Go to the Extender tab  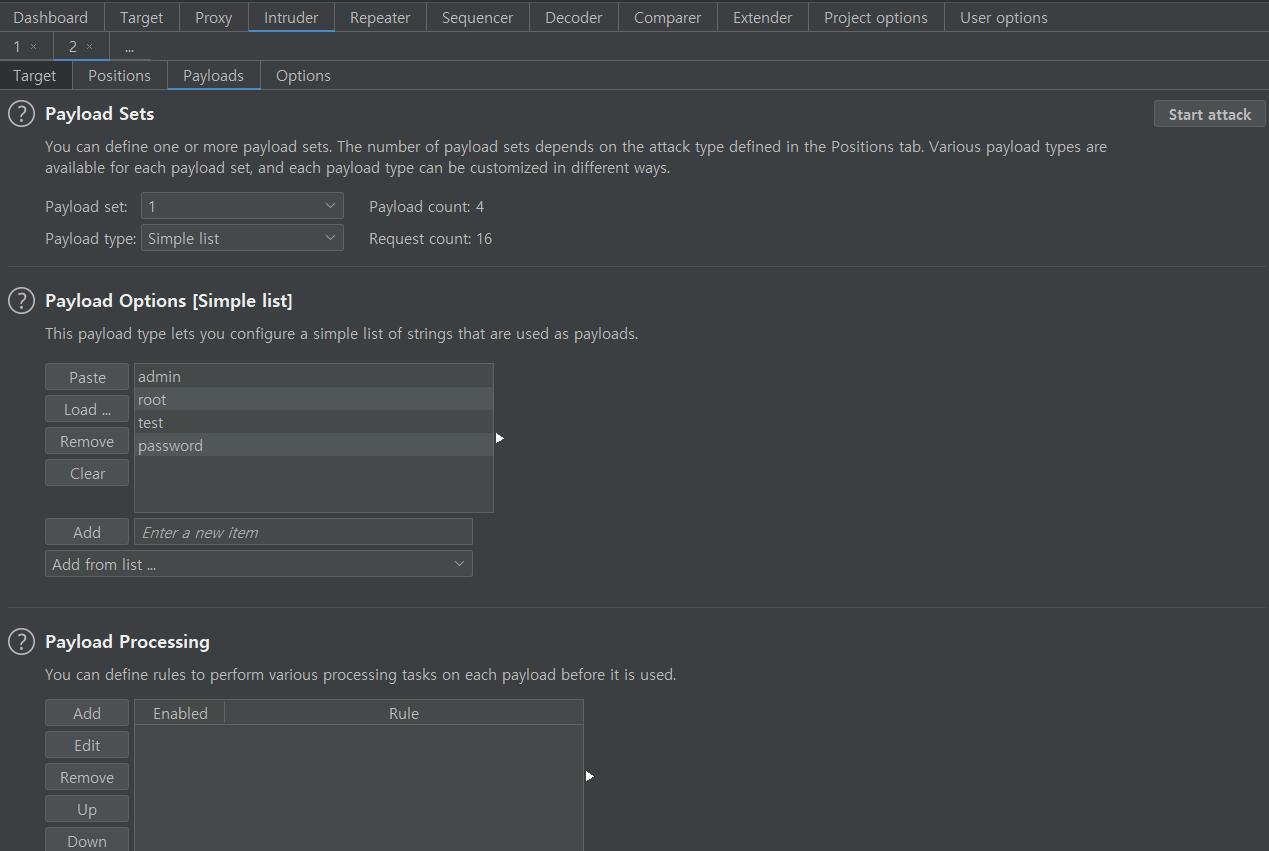click(763, 17)
